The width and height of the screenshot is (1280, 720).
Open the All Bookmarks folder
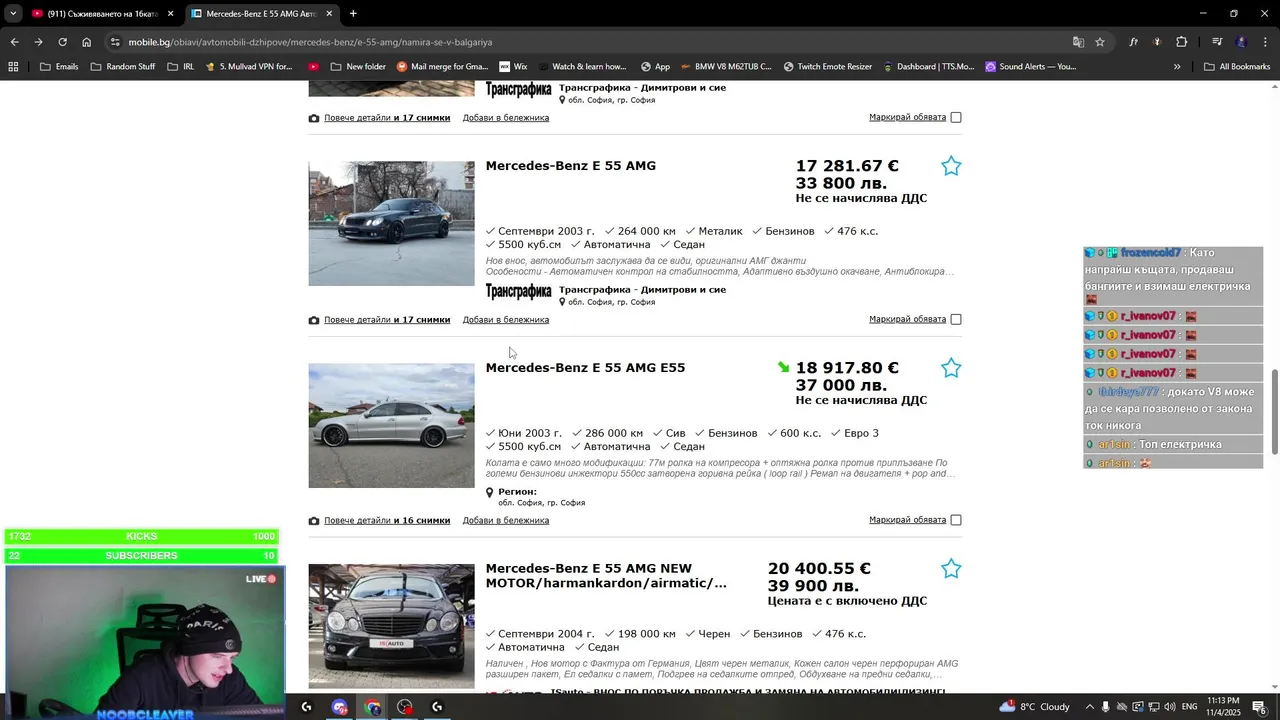[1237, 67]
